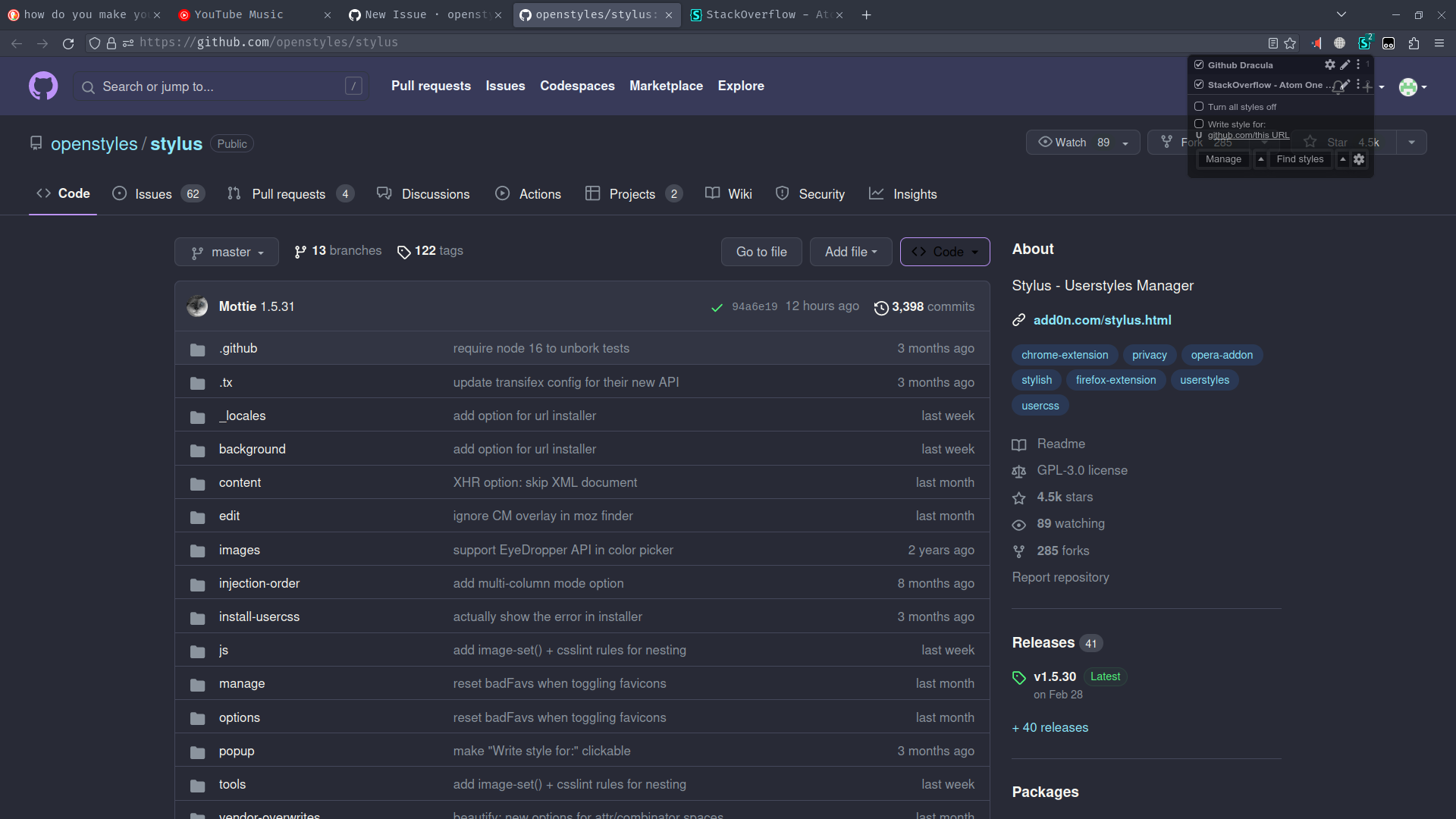The image size is (1456, 819).
Task: Open the browser extensions puzzle icon
Action: point(1414,43)
